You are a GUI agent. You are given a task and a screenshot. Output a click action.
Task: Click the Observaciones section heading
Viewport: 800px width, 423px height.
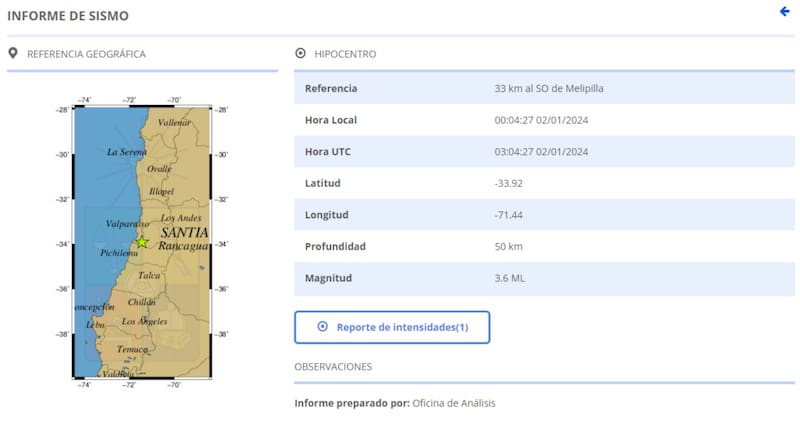click(x=333, y=367)
